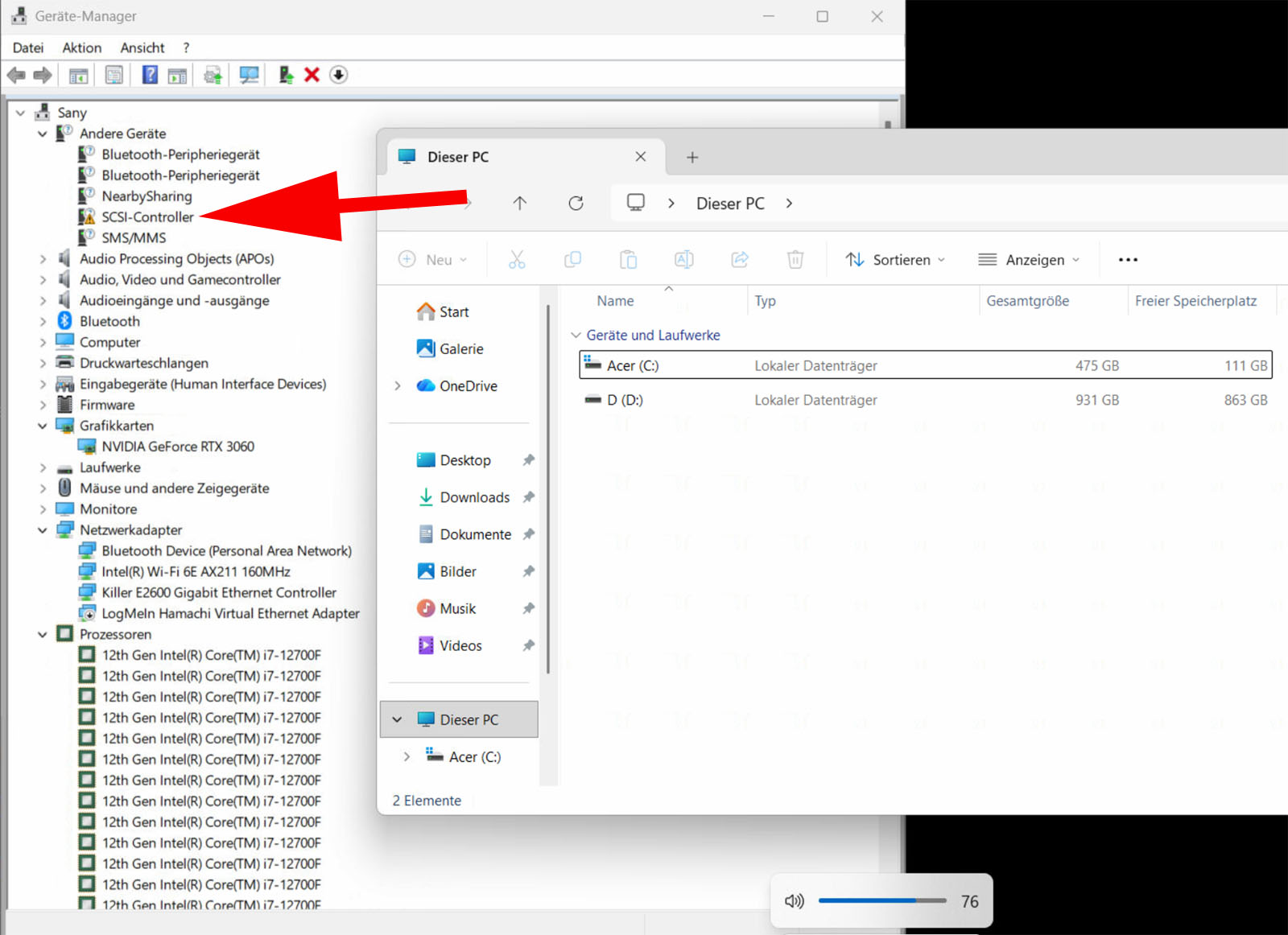The image size is (1288, 935).
Task: Expand Audio Processing Objects (APOs)
Action: (43, 259)
